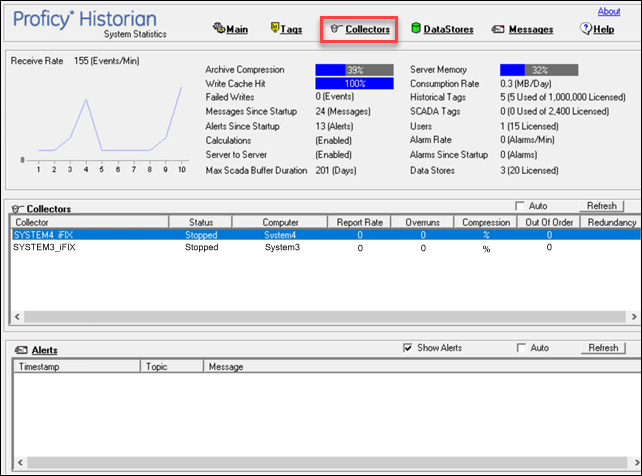The image size is (642, 476).
Task: Open the Tags page
Action: pos(291,29)
